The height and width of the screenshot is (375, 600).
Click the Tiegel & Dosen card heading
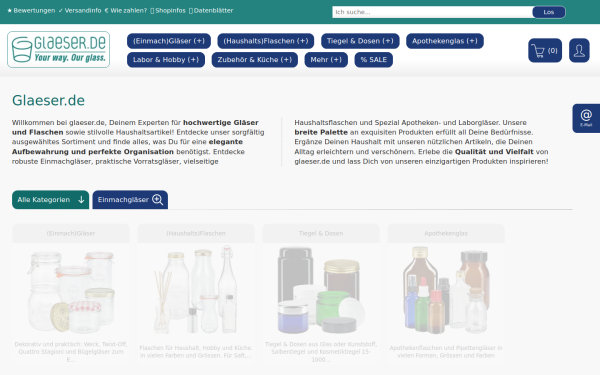(321, 233)
